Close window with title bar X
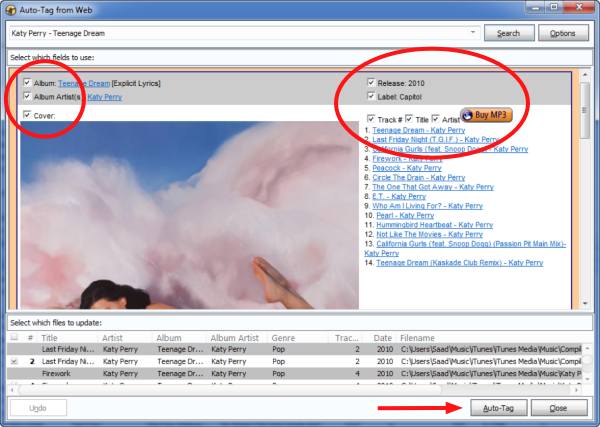 click(x=579, y=7)
